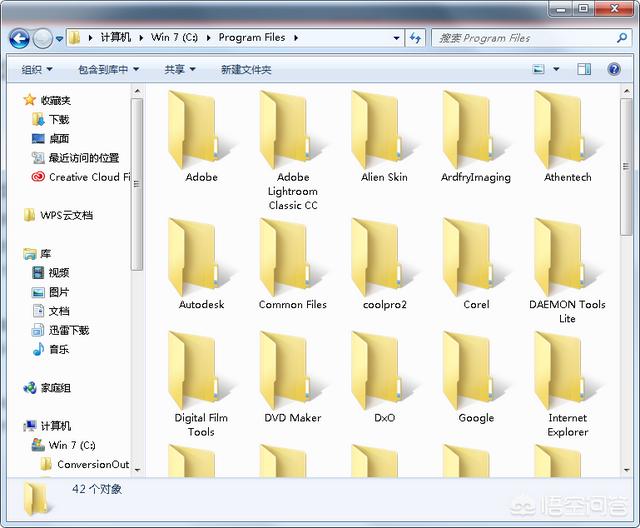Click the navigation pane scrollbar thumb
The width and height of the screenshot is (640, 528).
137,184
